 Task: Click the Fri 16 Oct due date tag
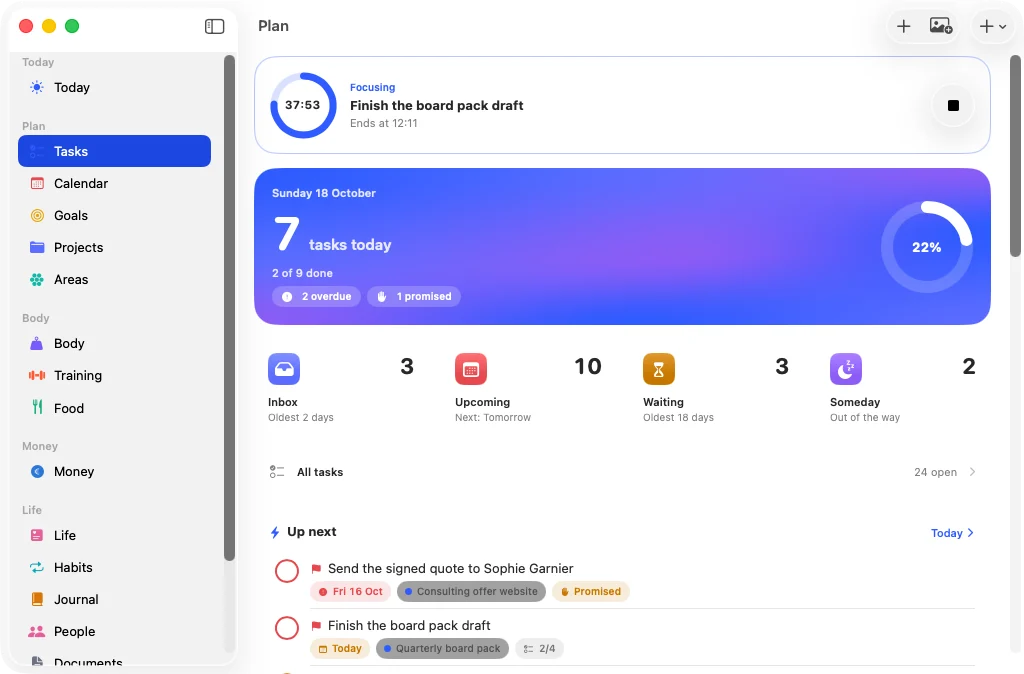351,592
